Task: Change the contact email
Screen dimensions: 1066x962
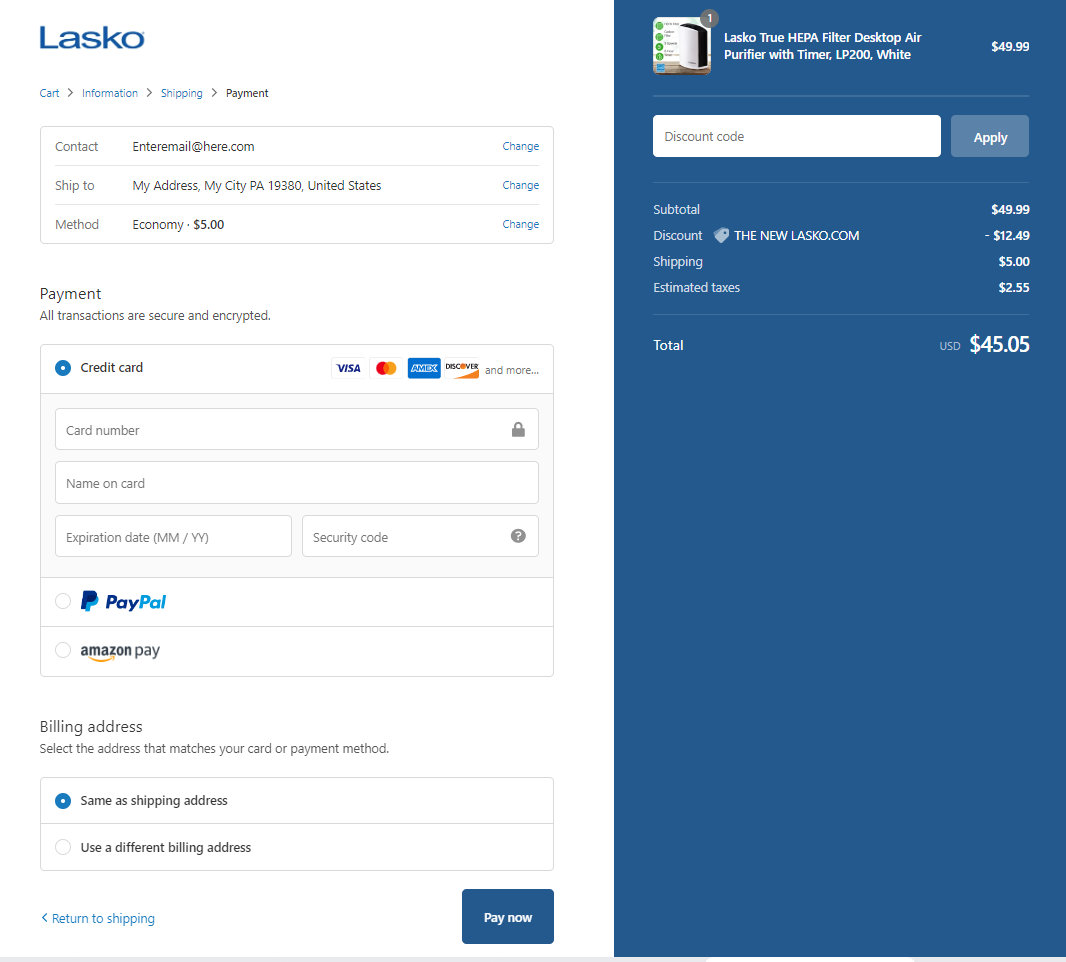Action: pos(520,146)
